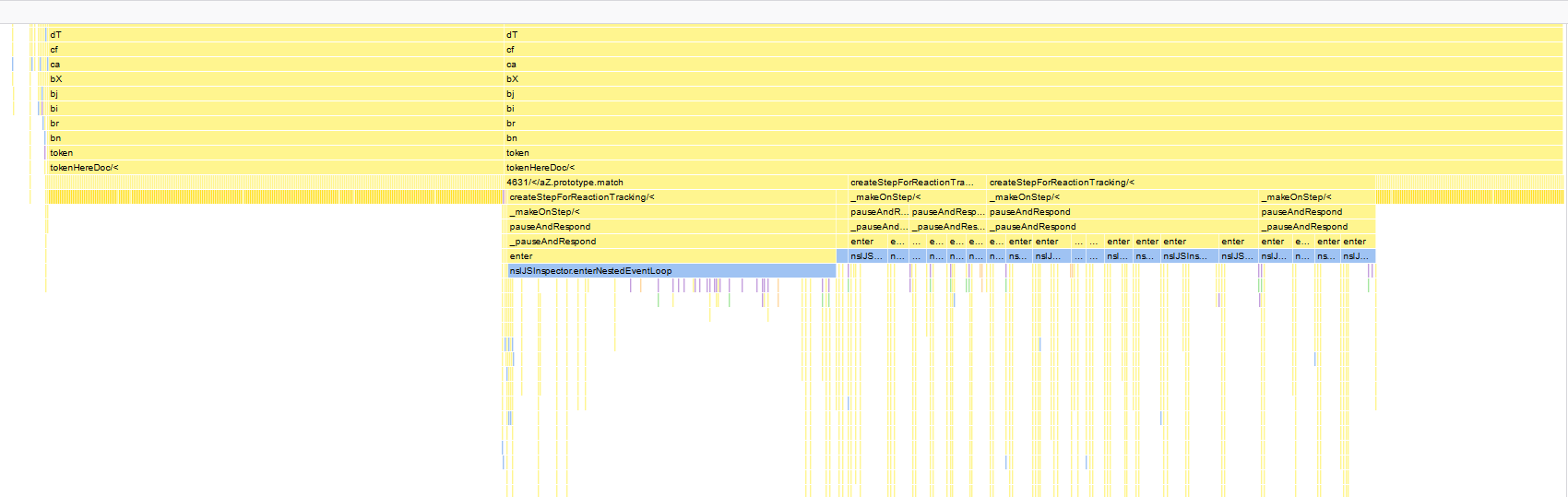Click the enter frame above the nsIJSIns... frame
Screen dimensions: 1568x497
[x=1189, y=242]
